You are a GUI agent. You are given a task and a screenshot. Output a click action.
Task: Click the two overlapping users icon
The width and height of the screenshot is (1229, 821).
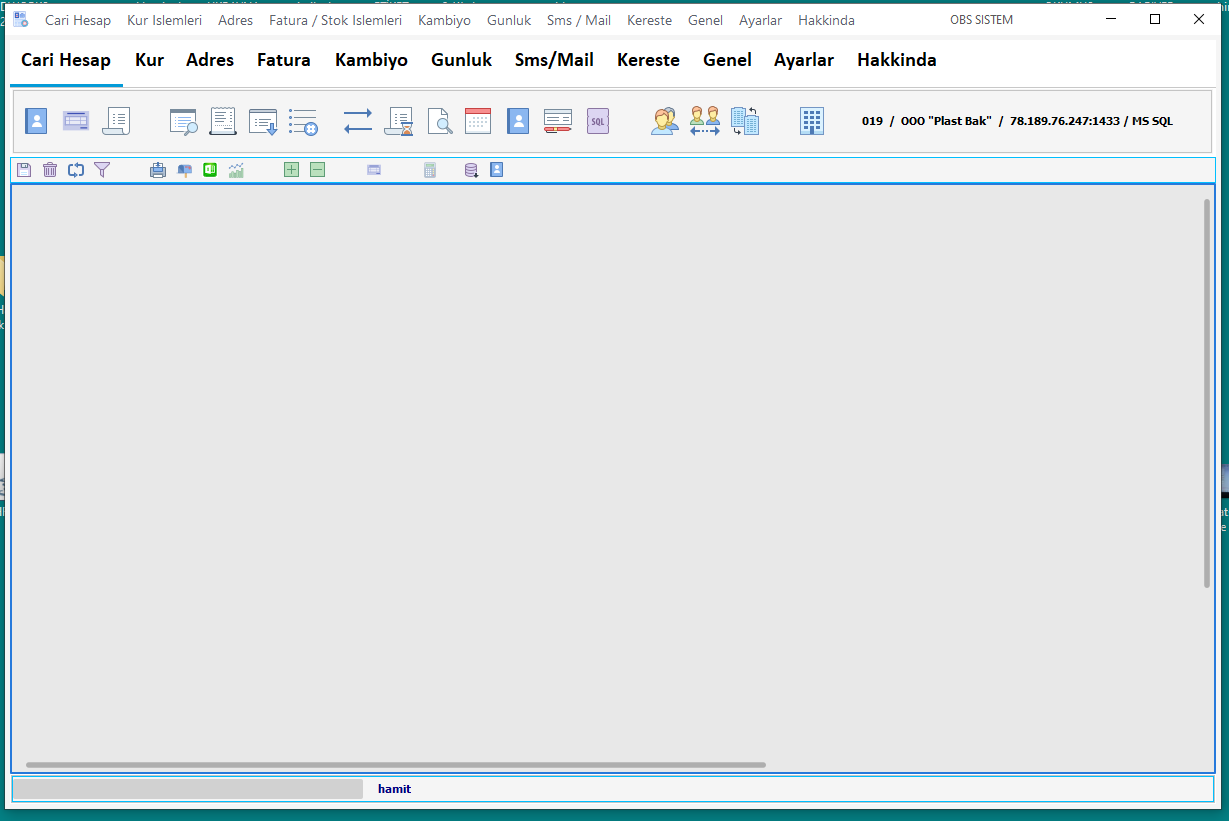(665, 121)
